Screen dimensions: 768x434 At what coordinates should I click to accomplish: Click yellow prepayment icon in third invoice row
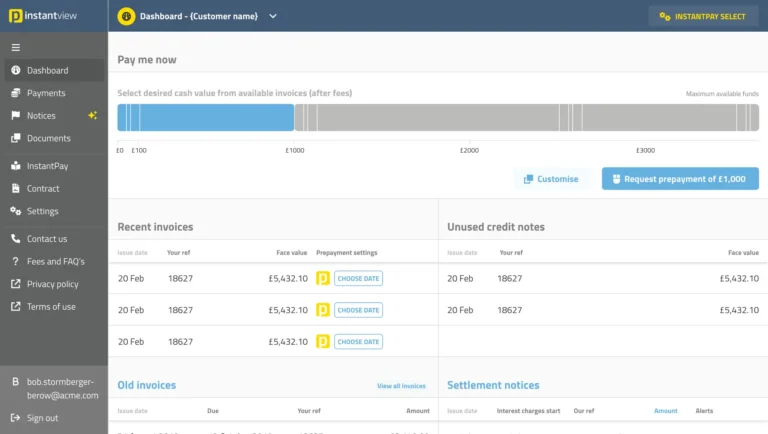pyautogui.click(x=323, y=341)
